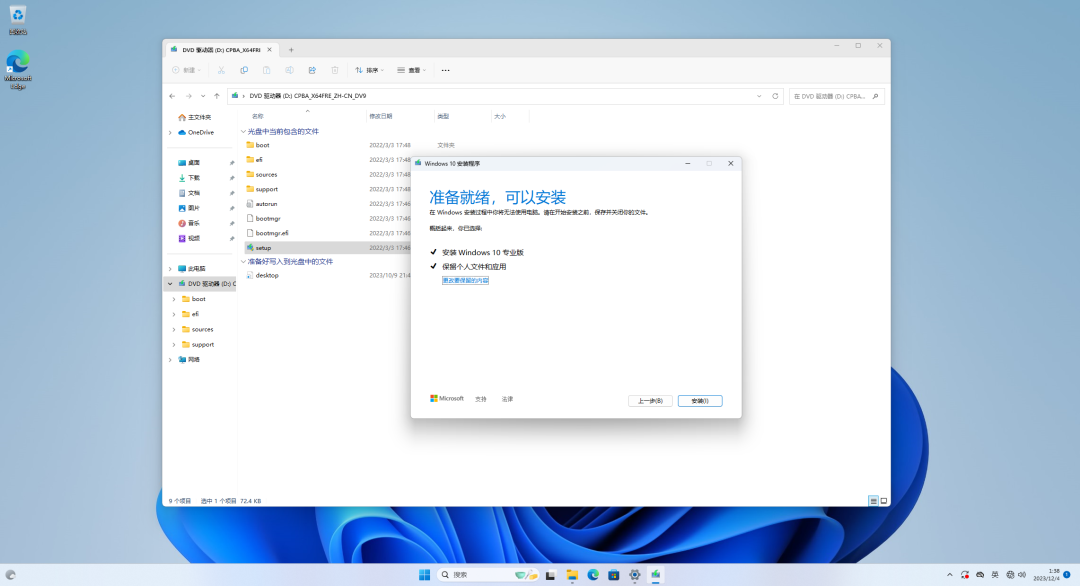The width and height of the screenshot is (1080, 586).
Task: Click the 安装 (Install) button
Action: [700, 401]
